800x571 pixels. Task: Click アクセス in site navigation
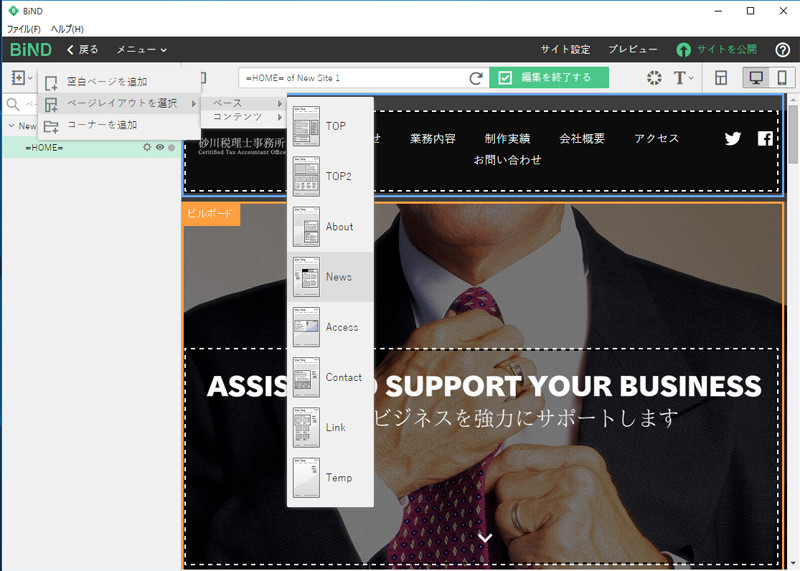click(657, 138)
